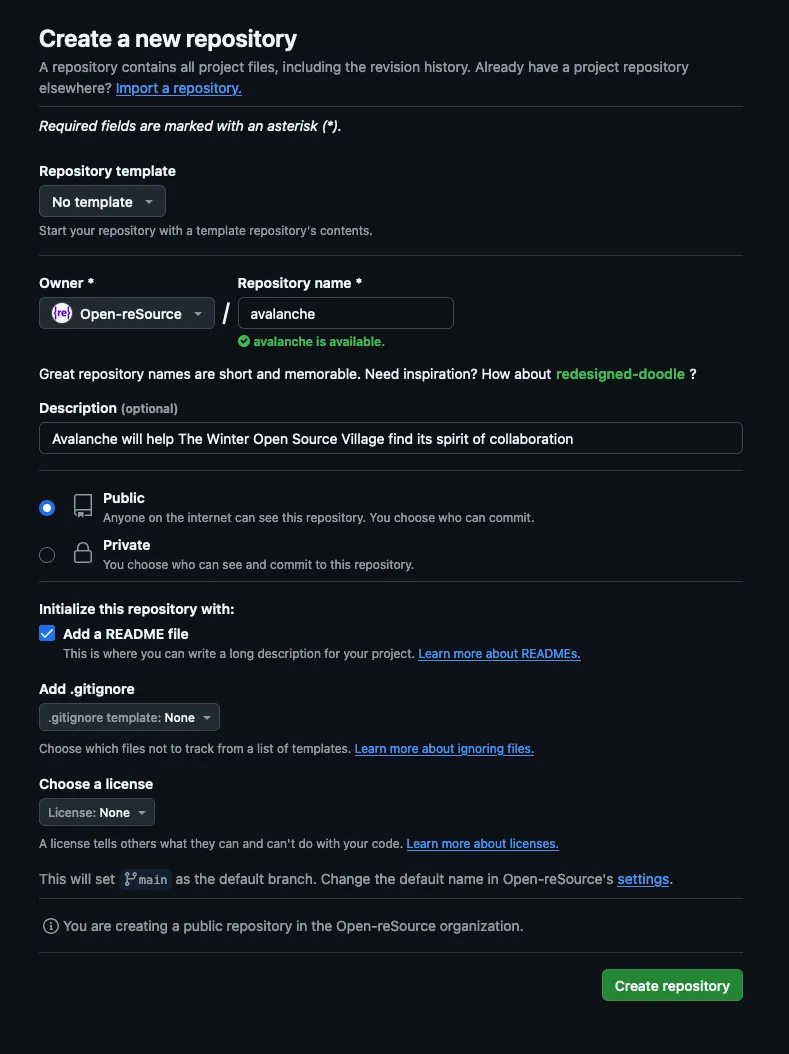Click the git branch icon beside main

coord(130,879)
